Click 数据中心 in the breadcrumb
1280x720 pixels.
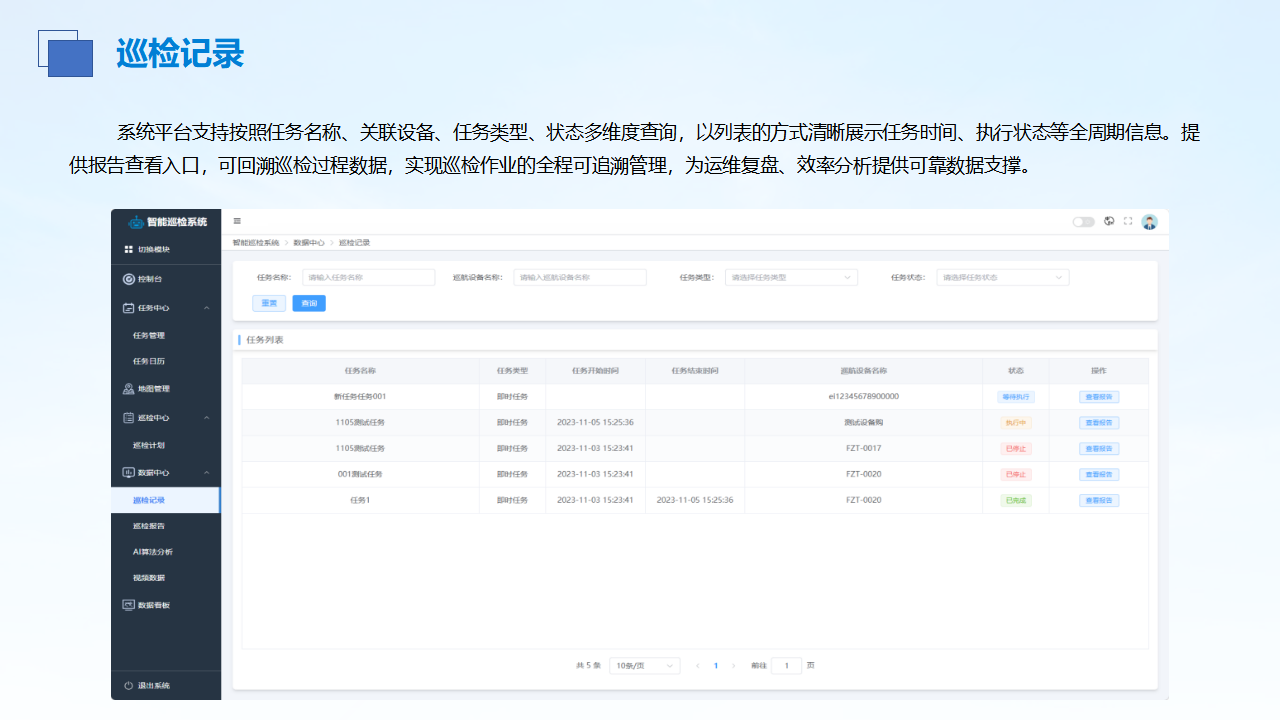(308, 243)
